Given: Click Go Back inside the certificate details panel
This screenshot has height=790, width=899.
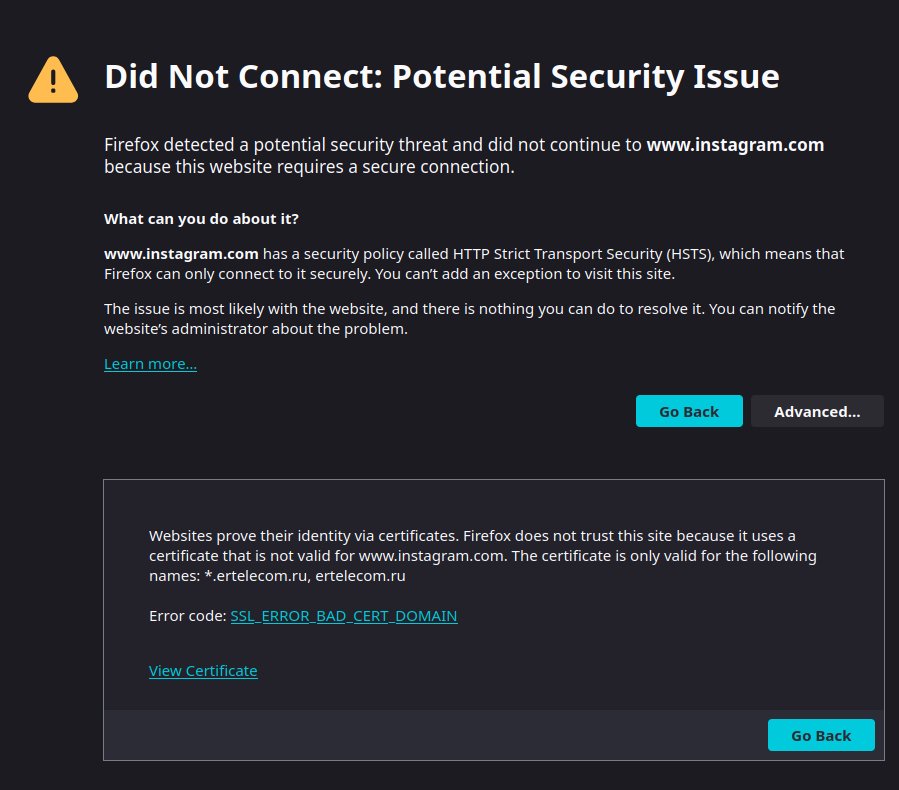Looking at the screenshot, I should click(x=821, y=735).
